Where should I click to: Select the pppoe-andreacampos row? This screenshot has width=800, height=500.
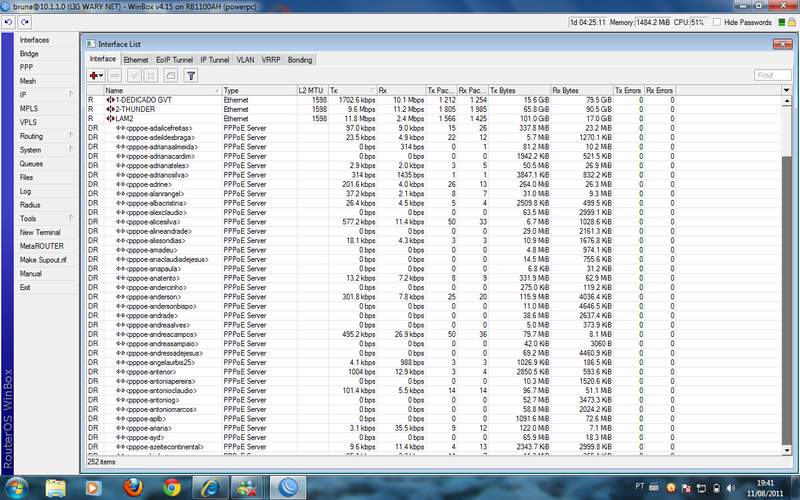pos(434,334)
